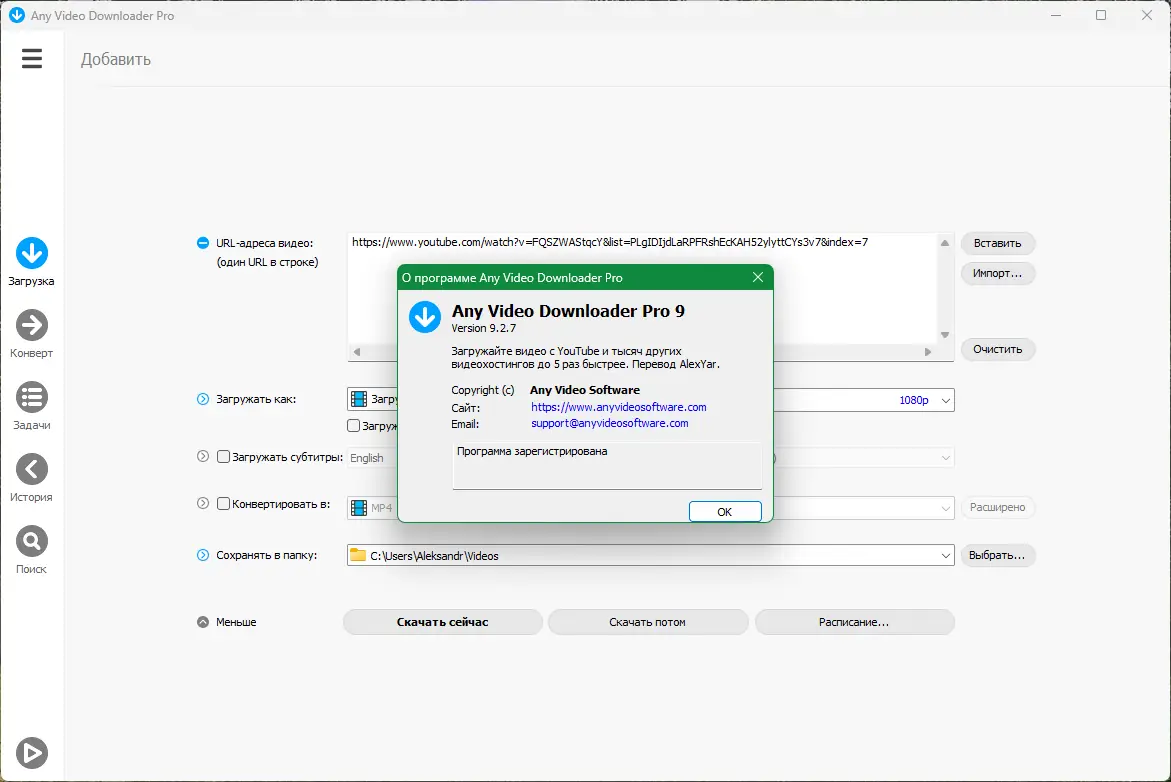Click the support@anyvideosoftware.com email link
This screenshot has width=1171, height=782.
pyautogui.click(x=609, y=423)
